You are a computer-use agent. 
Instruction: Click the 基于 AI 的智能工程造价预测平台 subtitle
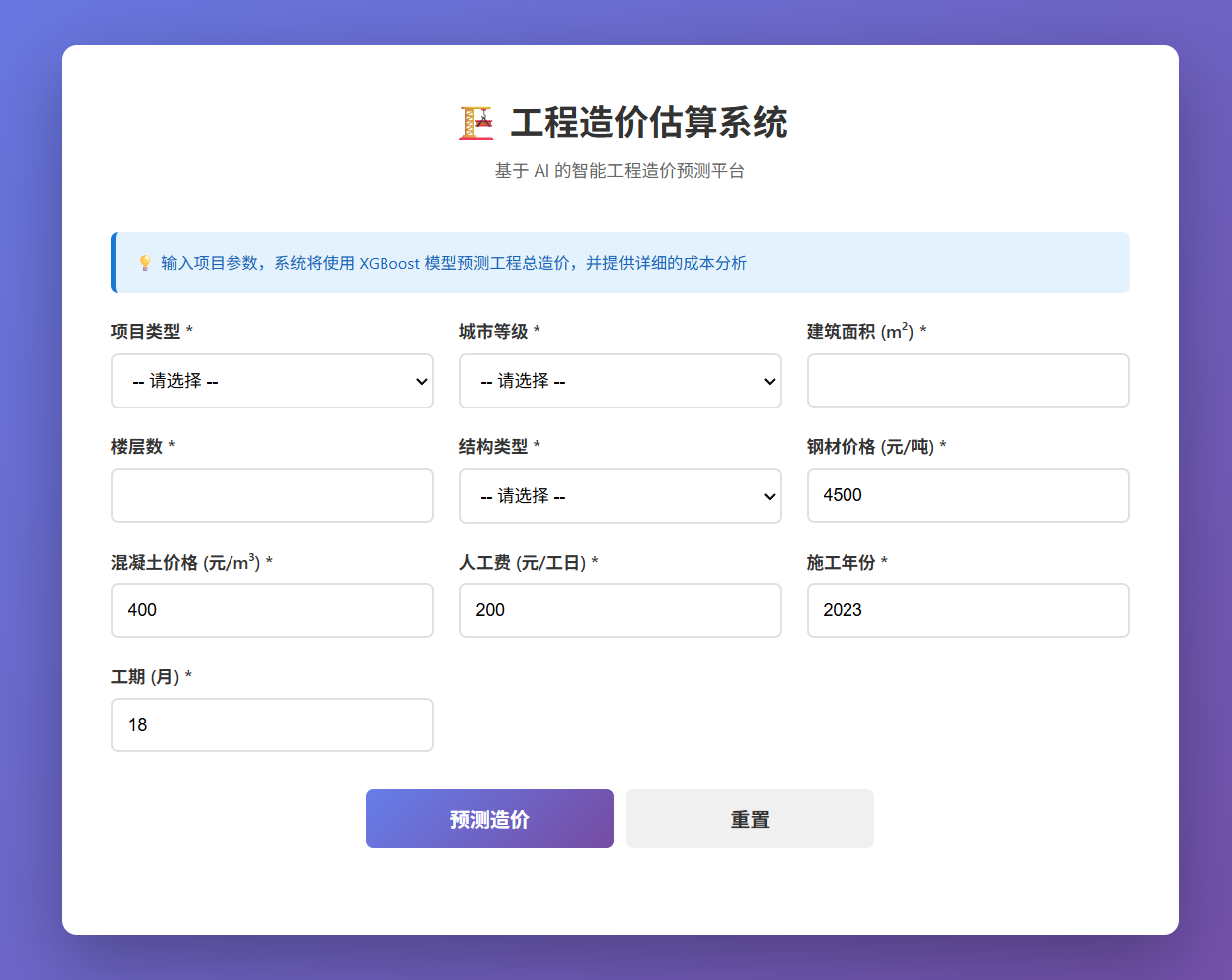(619, 170)
